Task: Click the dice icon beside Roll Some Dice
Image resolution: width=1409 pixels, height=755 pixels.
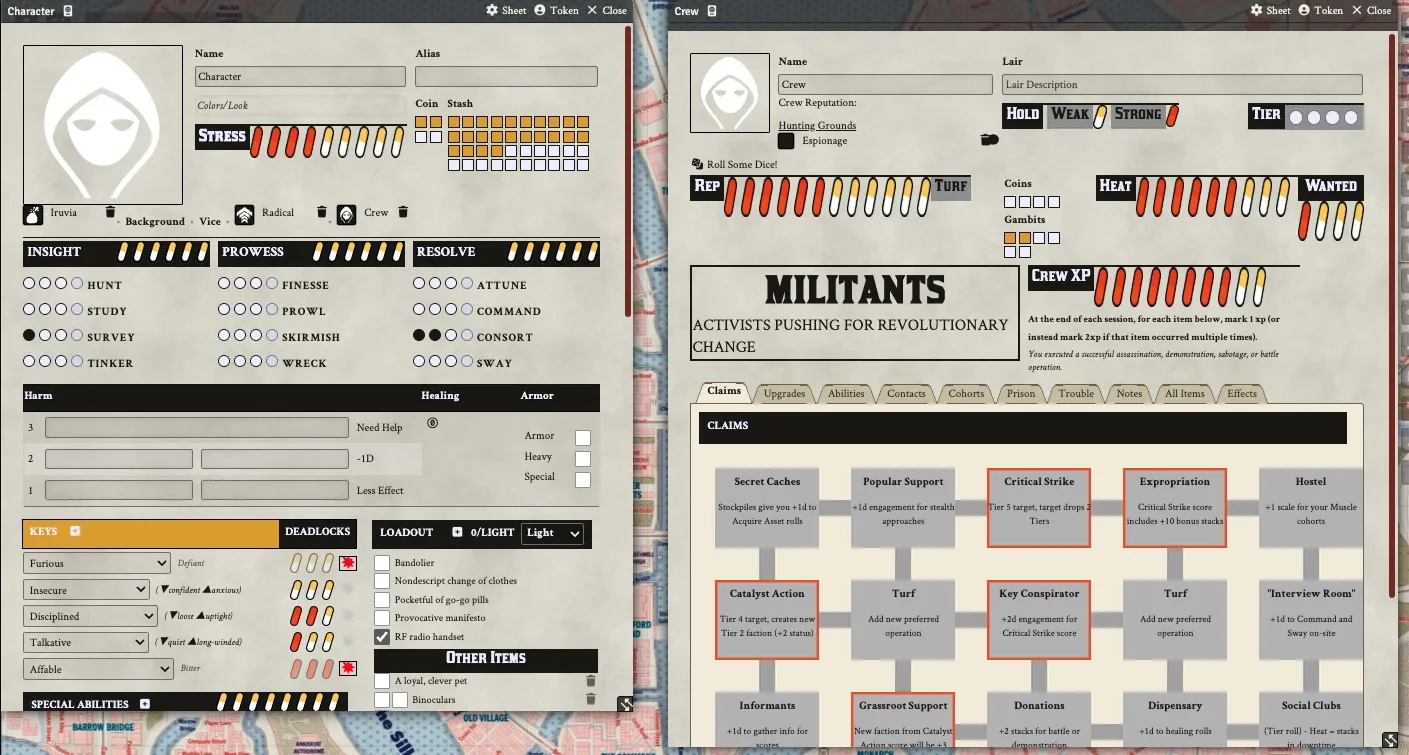Action: coord(697,164)
